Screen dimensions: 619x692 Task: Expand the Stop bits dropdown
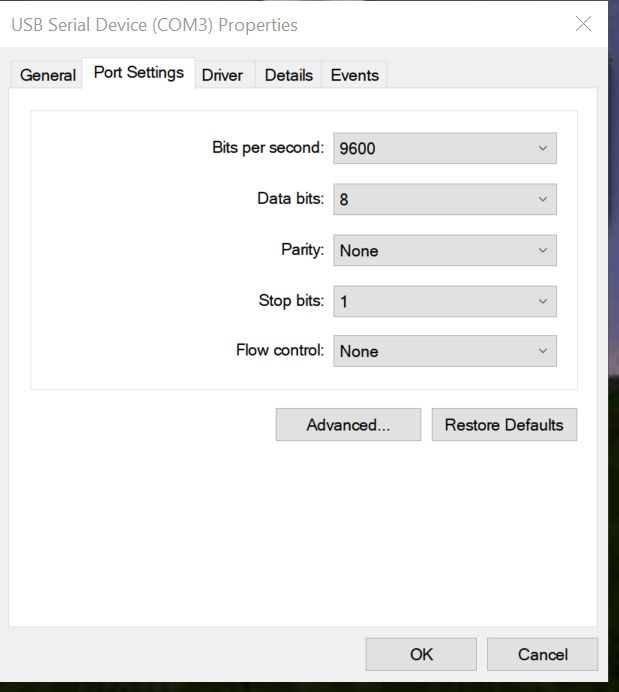click(445, 301)
